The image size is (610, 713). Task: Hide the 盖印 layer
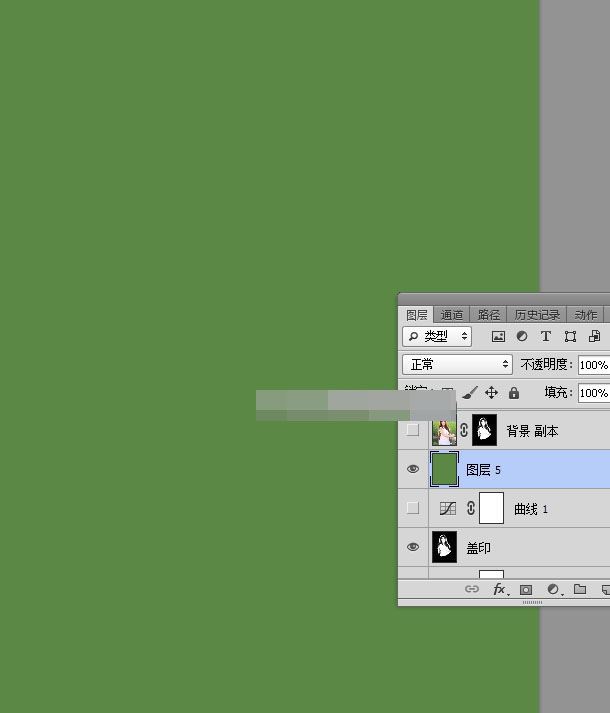click(413, 547)
